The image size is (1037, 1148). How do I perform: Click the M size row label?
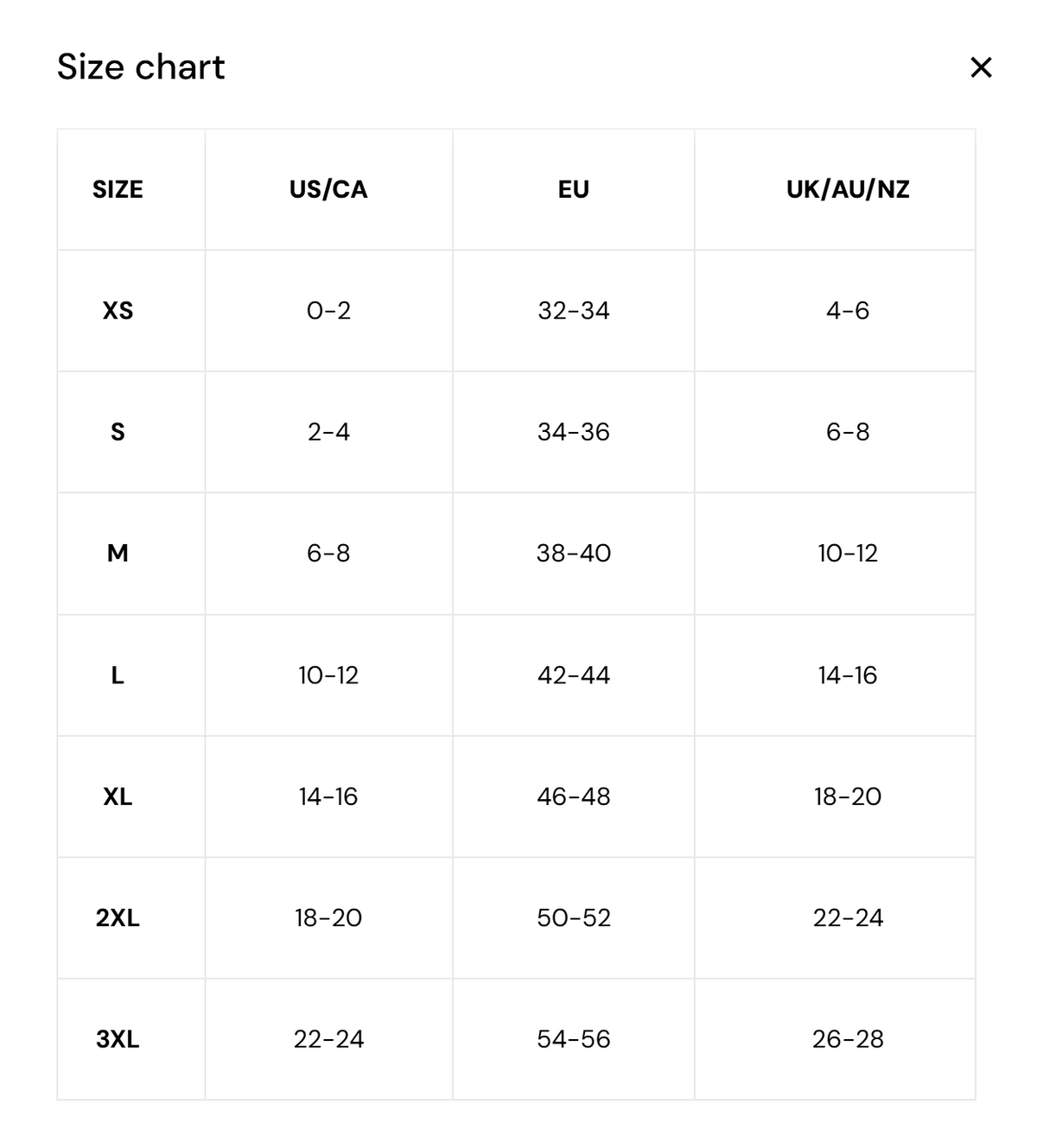coord(118,553)
